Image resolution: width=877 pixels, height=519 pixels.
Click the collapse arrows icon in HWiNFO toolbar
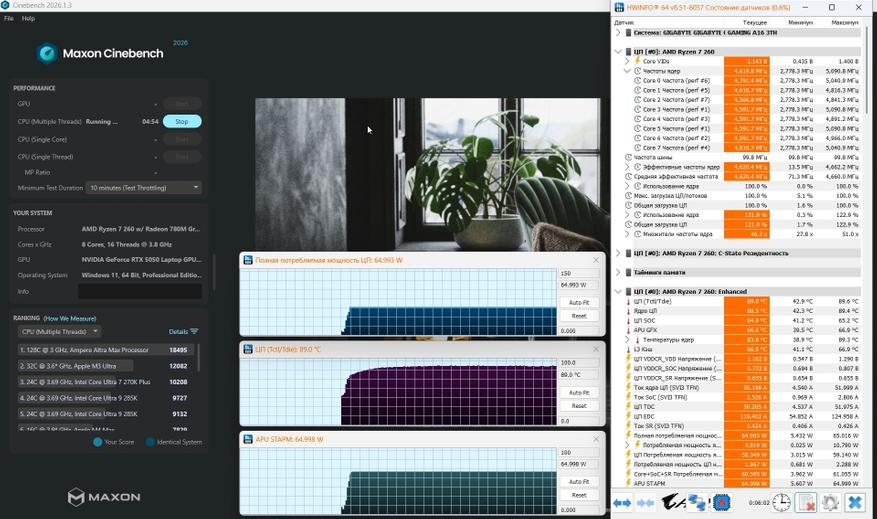point(645,503)
